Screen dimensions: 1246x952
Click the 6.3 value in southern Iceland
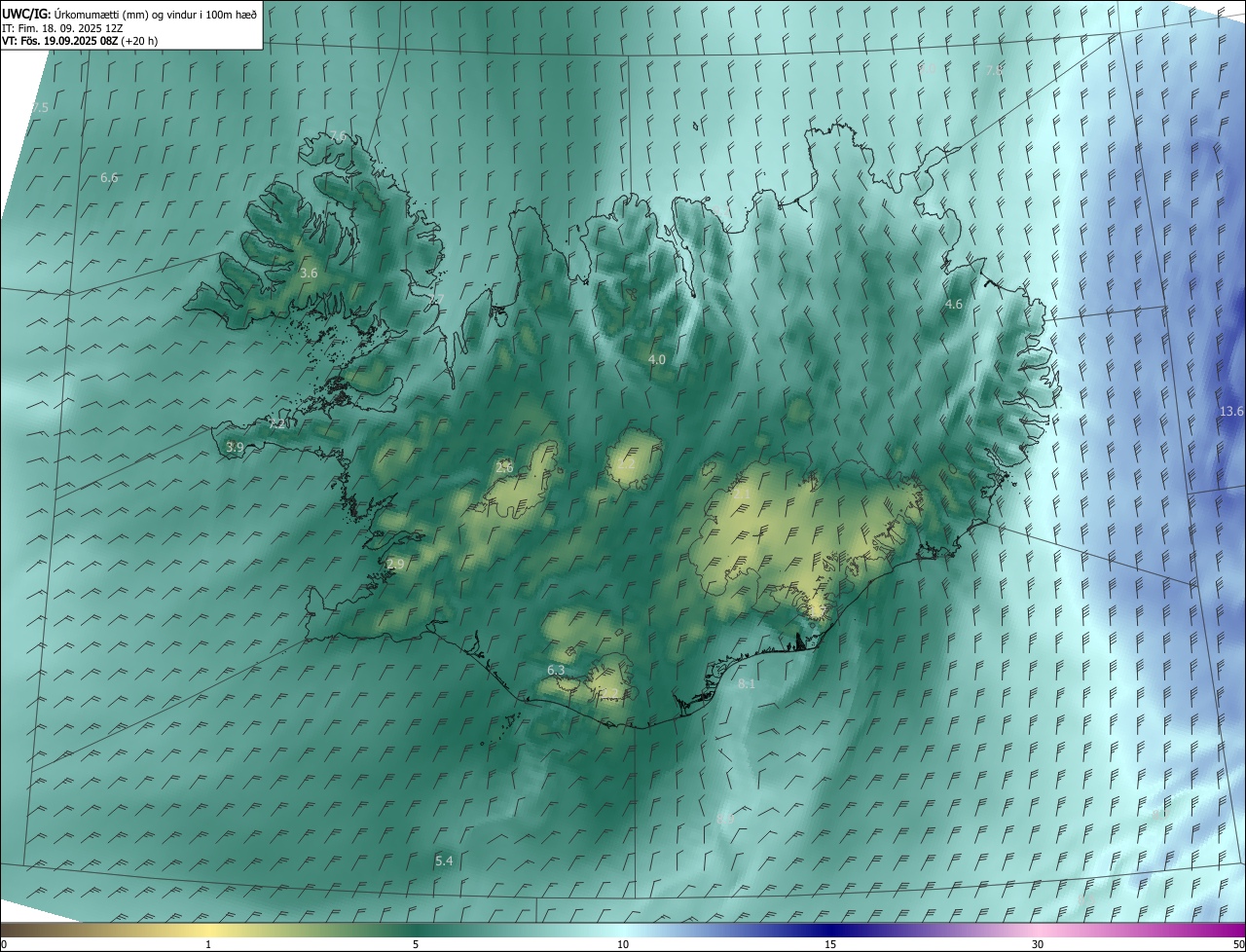pos(556,671)
